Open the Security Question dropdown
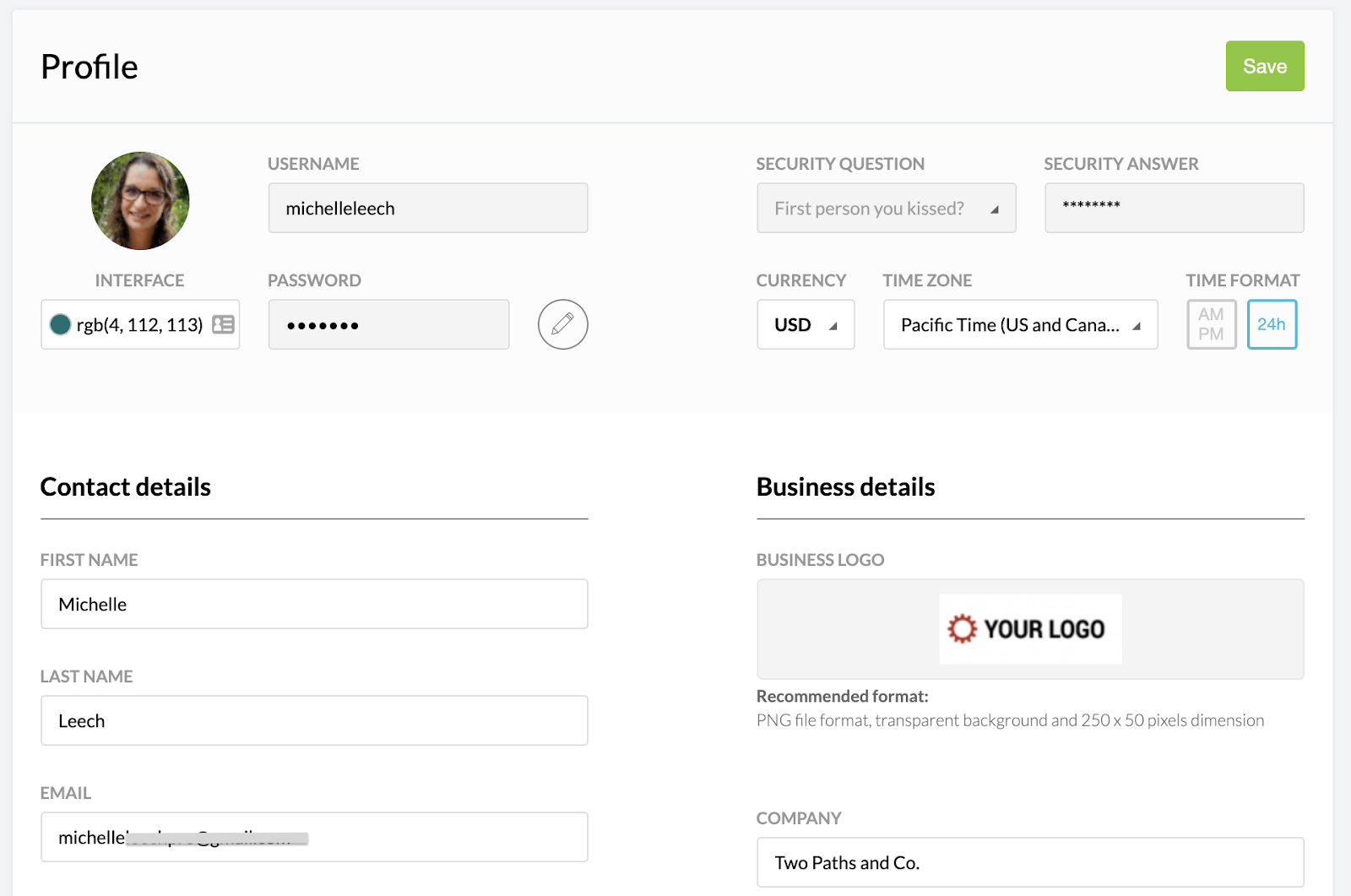 886,209
